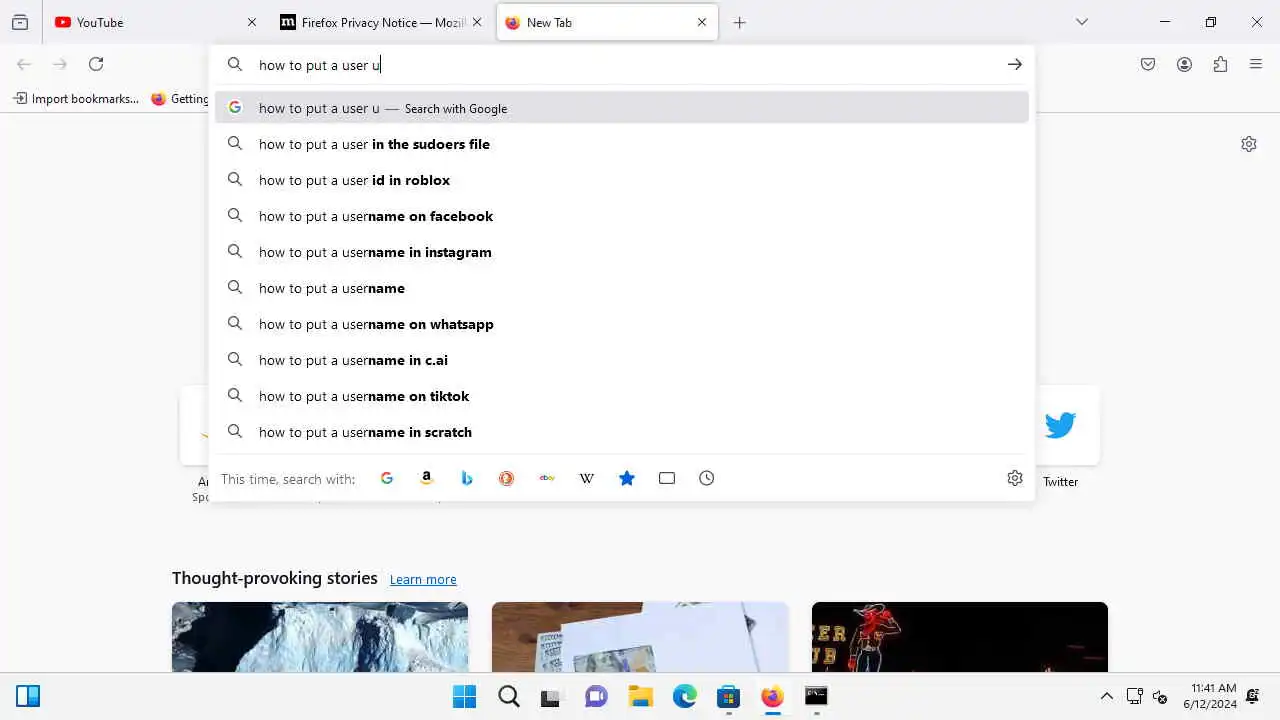Select 'how to put a user u' Google search
This screenshot has width=1280, height=720.
coord(622,108)
